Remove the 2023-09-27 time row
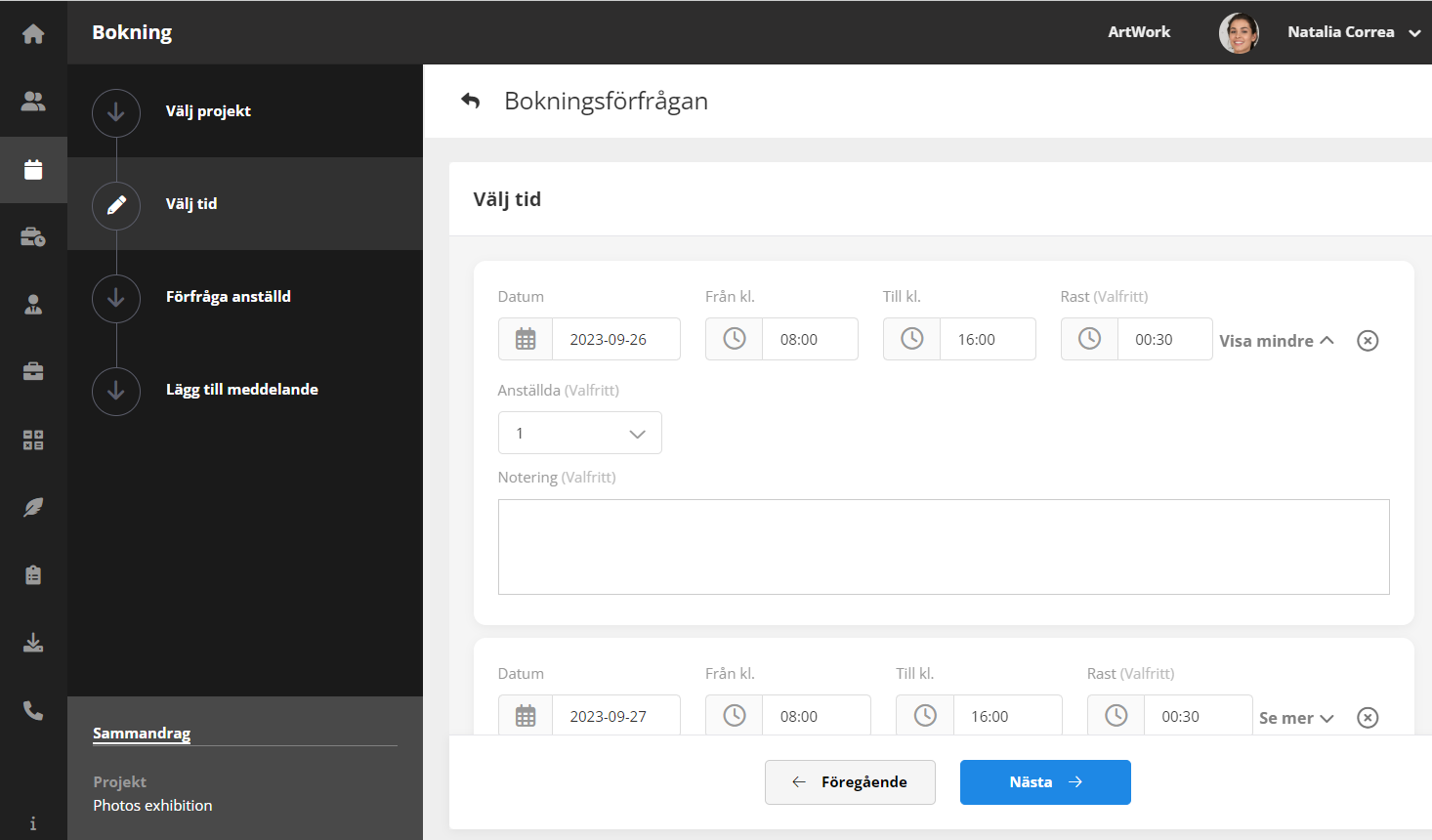The width and height of the screenshot is (1432, 840). pos(1368,718)
